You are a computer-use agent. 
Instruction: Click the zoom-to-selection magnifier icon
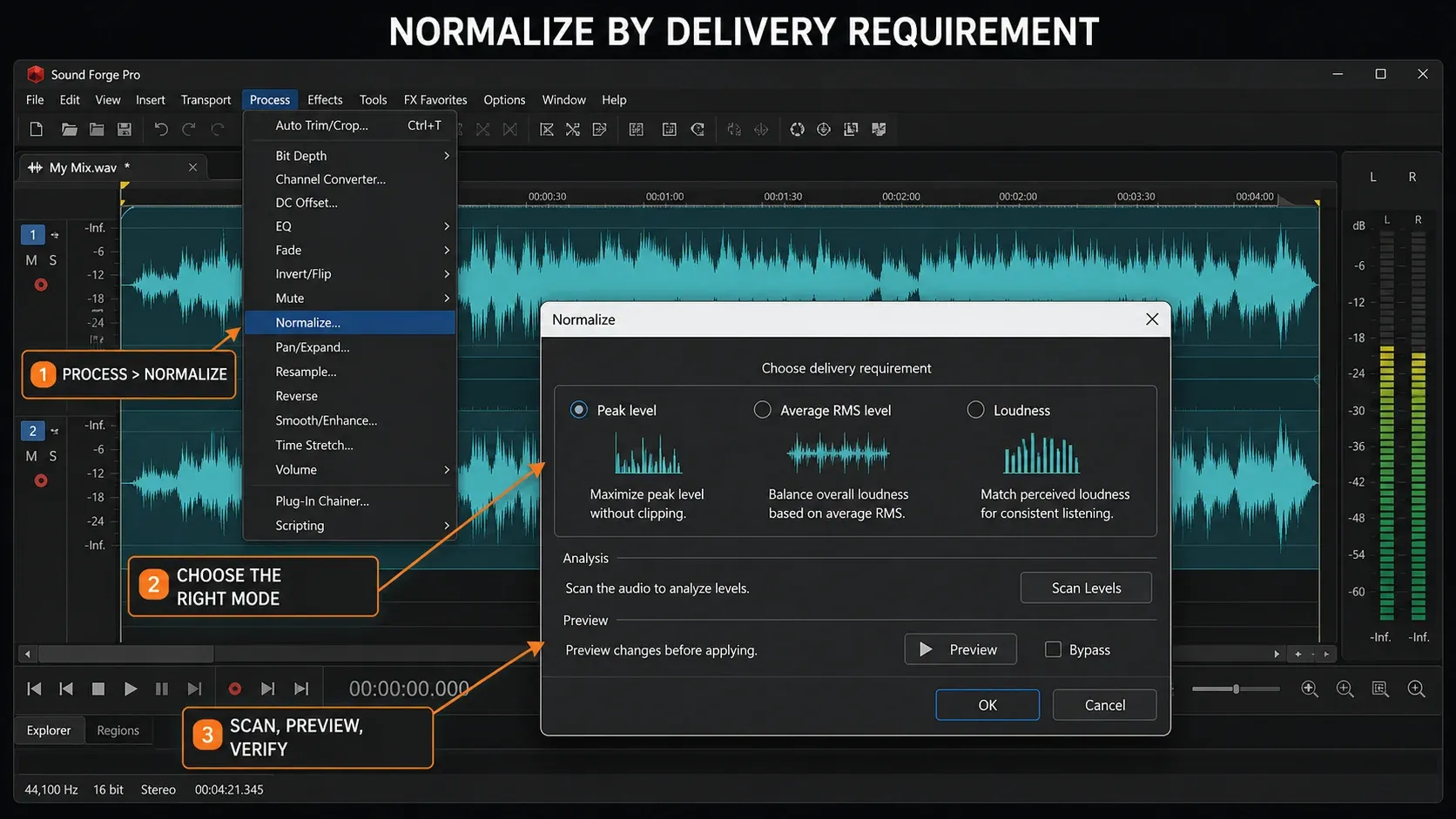pos(1380,688)
